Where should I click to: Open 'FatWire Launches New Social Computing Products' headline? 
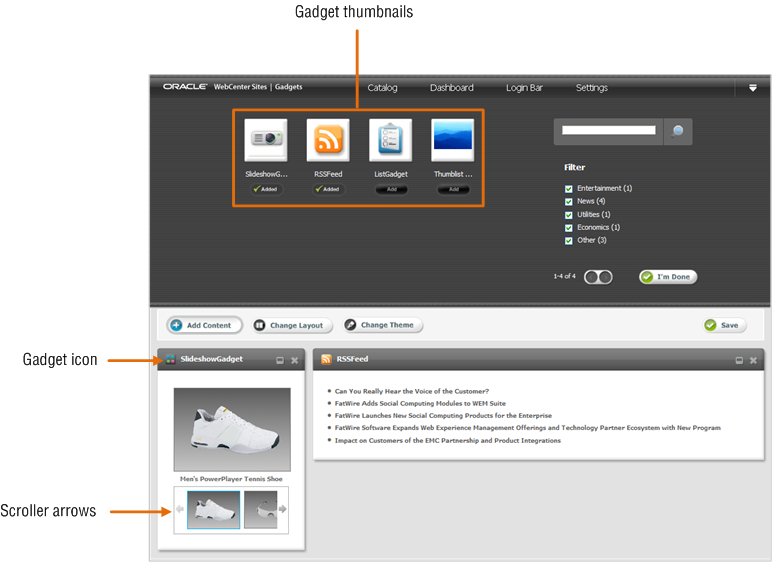pyautogui.click(x=443, y=416)
